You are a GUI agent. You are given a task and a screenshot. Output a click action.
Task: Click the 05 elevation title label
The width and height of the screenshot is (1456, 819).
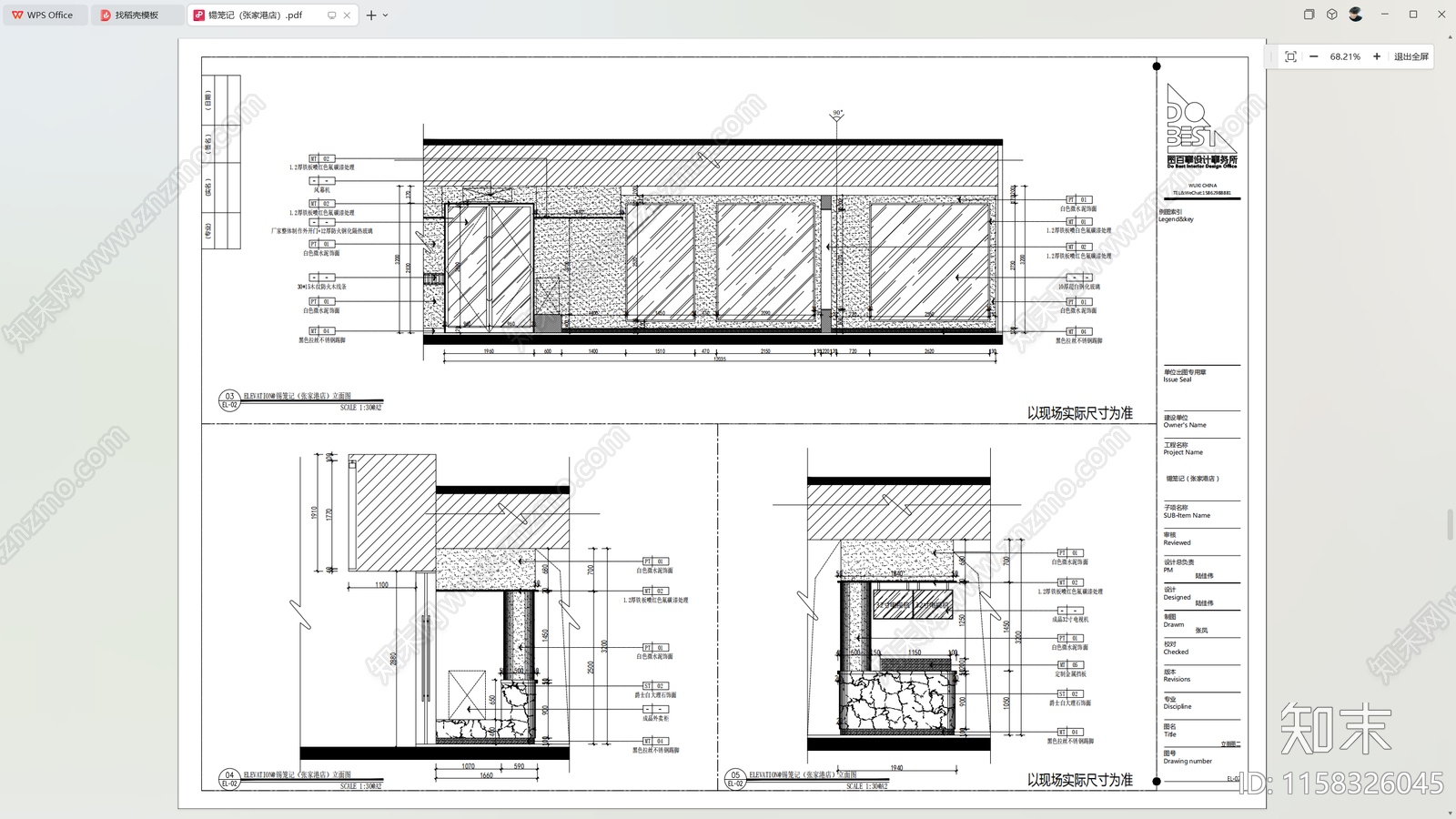(x=803, y=774)
